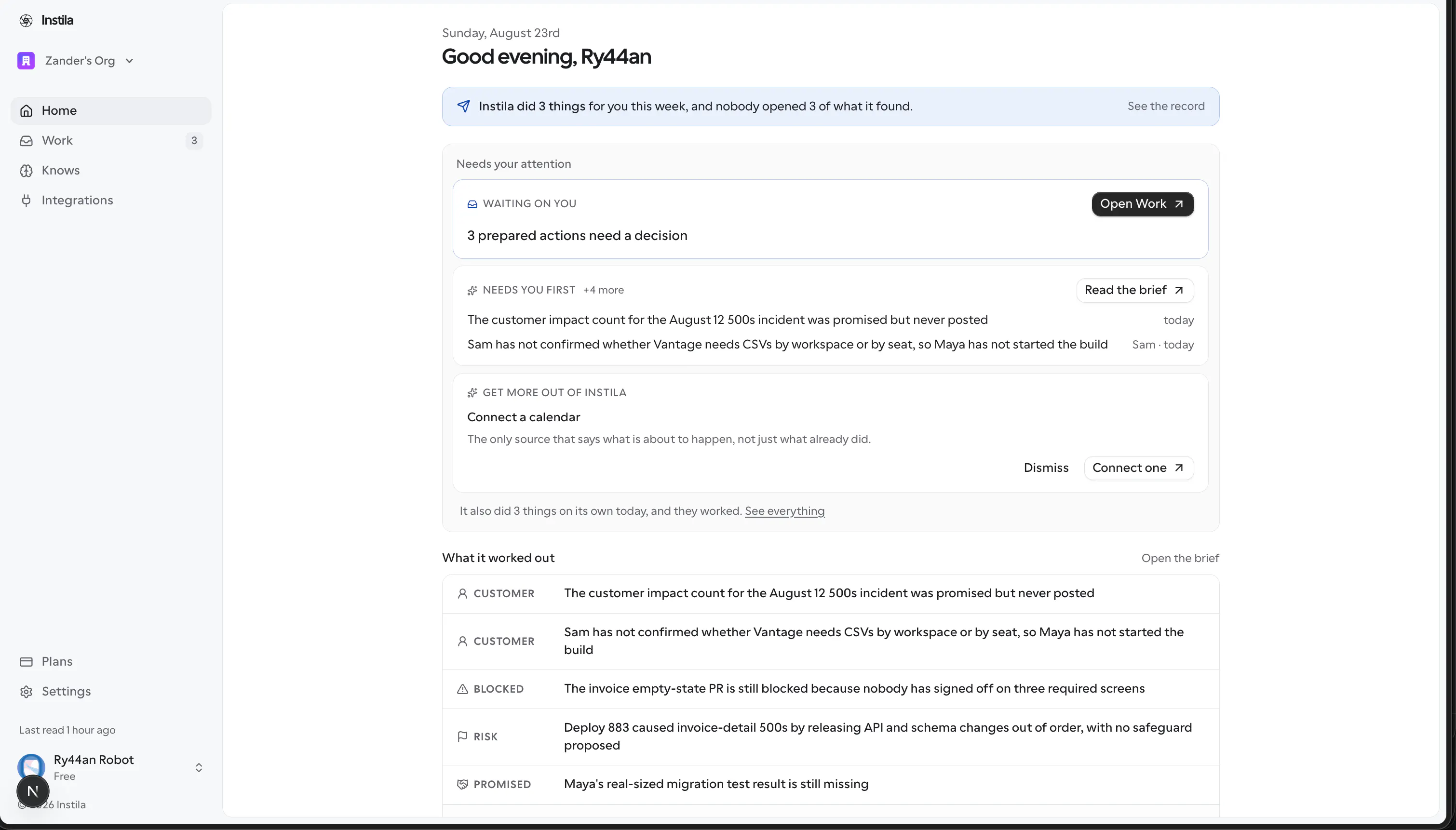Open the Work section

click(110, 141)
